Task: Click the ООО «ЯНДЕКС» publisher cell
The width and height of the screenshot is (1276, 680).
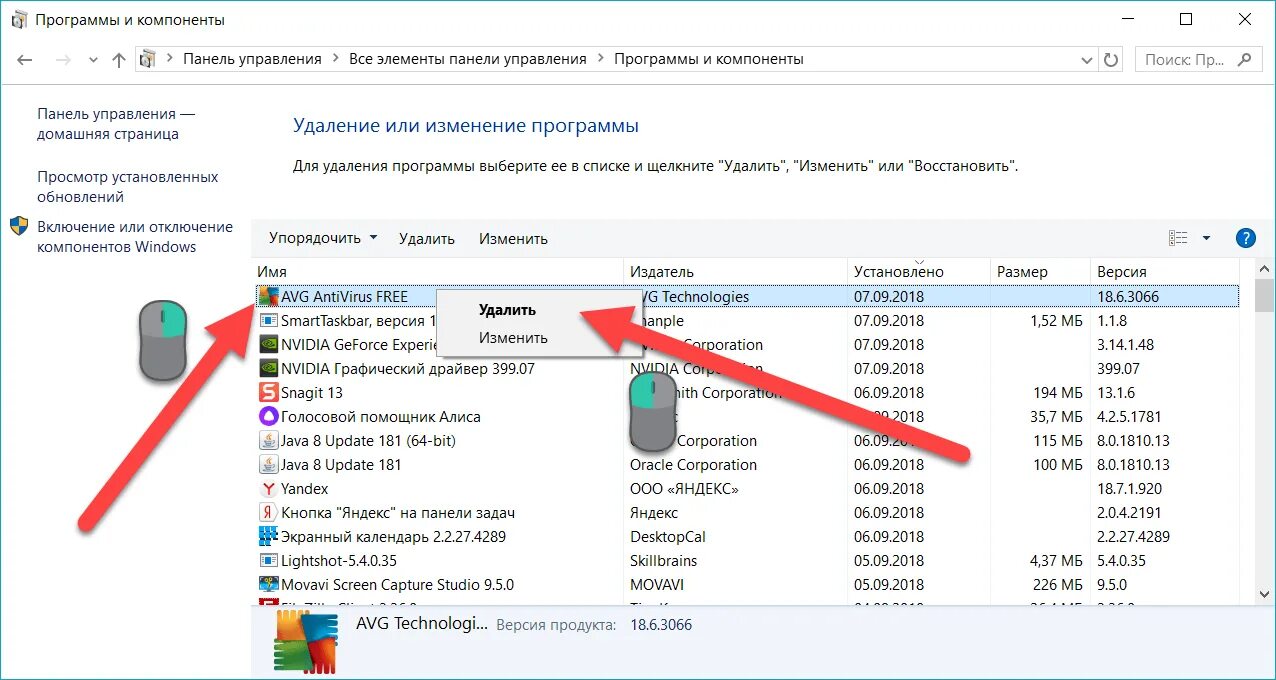Action: pyautogui.click(x=684, y=488)
